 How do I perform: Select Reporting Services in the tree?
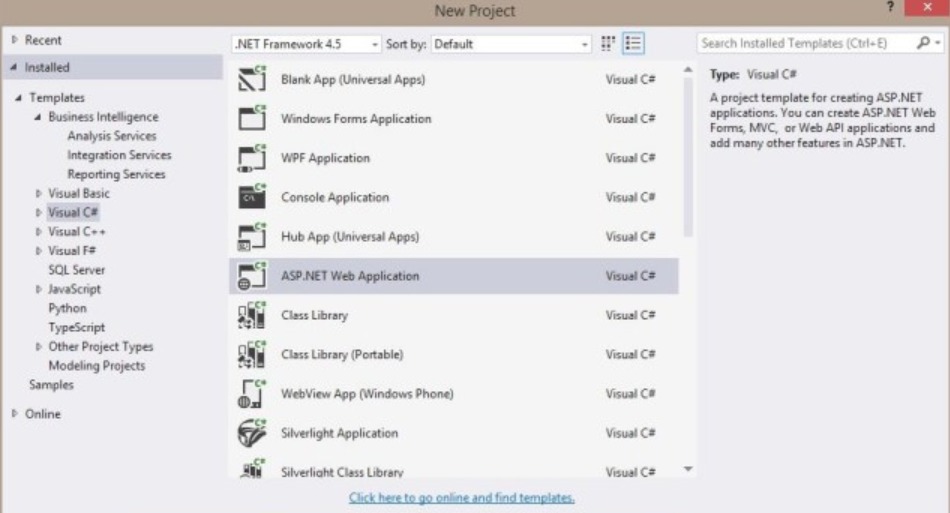point(116,174)
